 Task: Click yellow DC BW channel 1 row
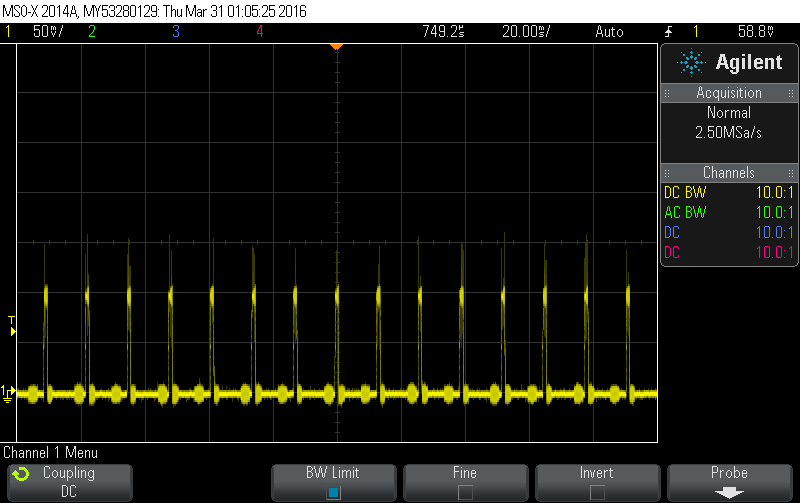point(729,192)
